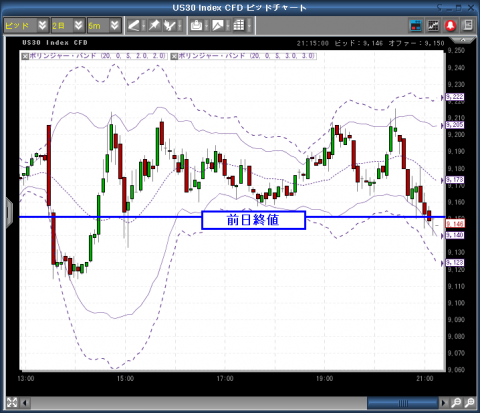Click the 9.140 band price tag
This screenshot has height=413, width=480.
coord(454,235)
